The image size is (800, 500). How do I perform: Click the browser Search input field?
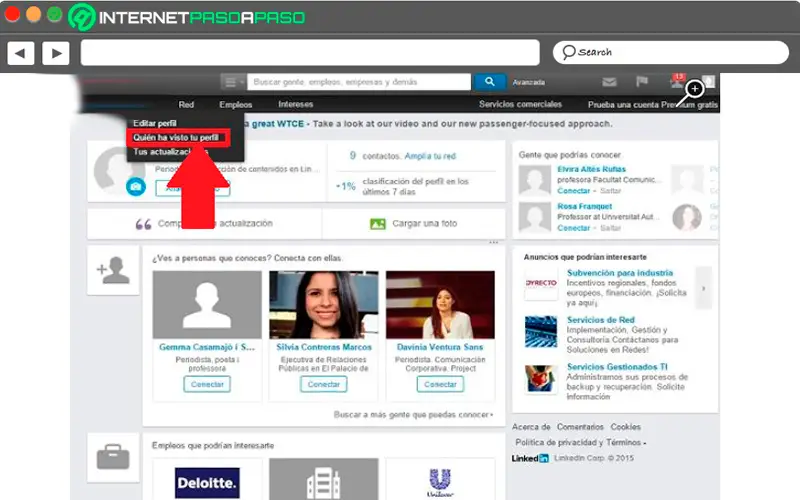point(671,52)
